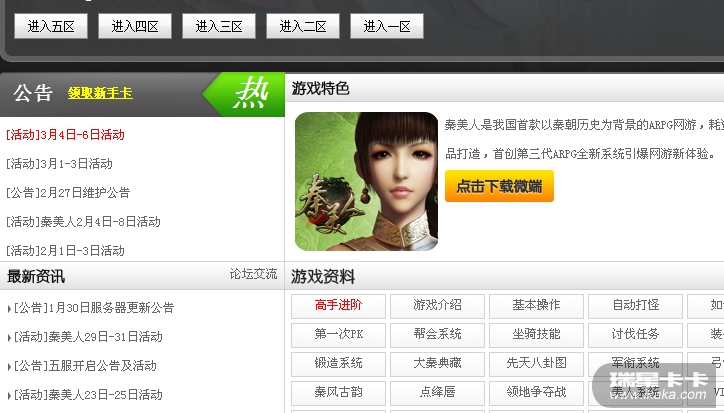The width and height of the screenshot is (724, 413).
Task: Click the green 热 hot badge icon
Action: pyautogui.click(x=244, y=94)
